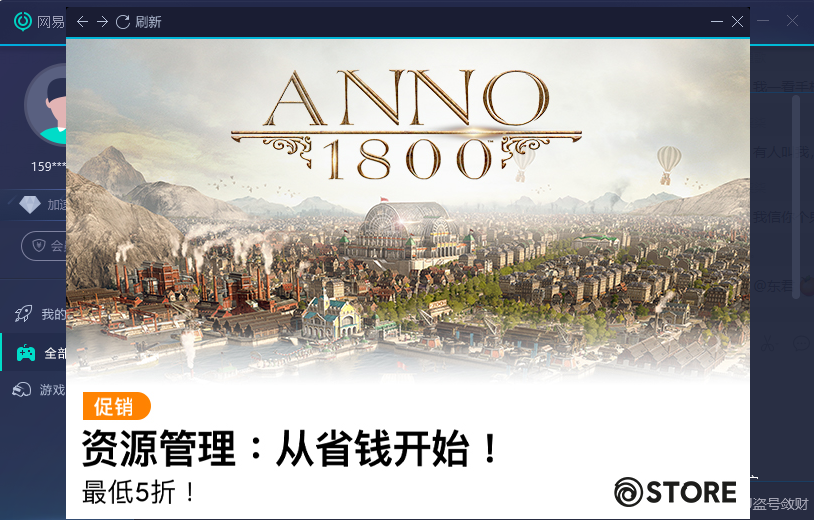Click the orange 促销 promotion badge
Screen dimensions: 814x520
[x=116, y=406]
